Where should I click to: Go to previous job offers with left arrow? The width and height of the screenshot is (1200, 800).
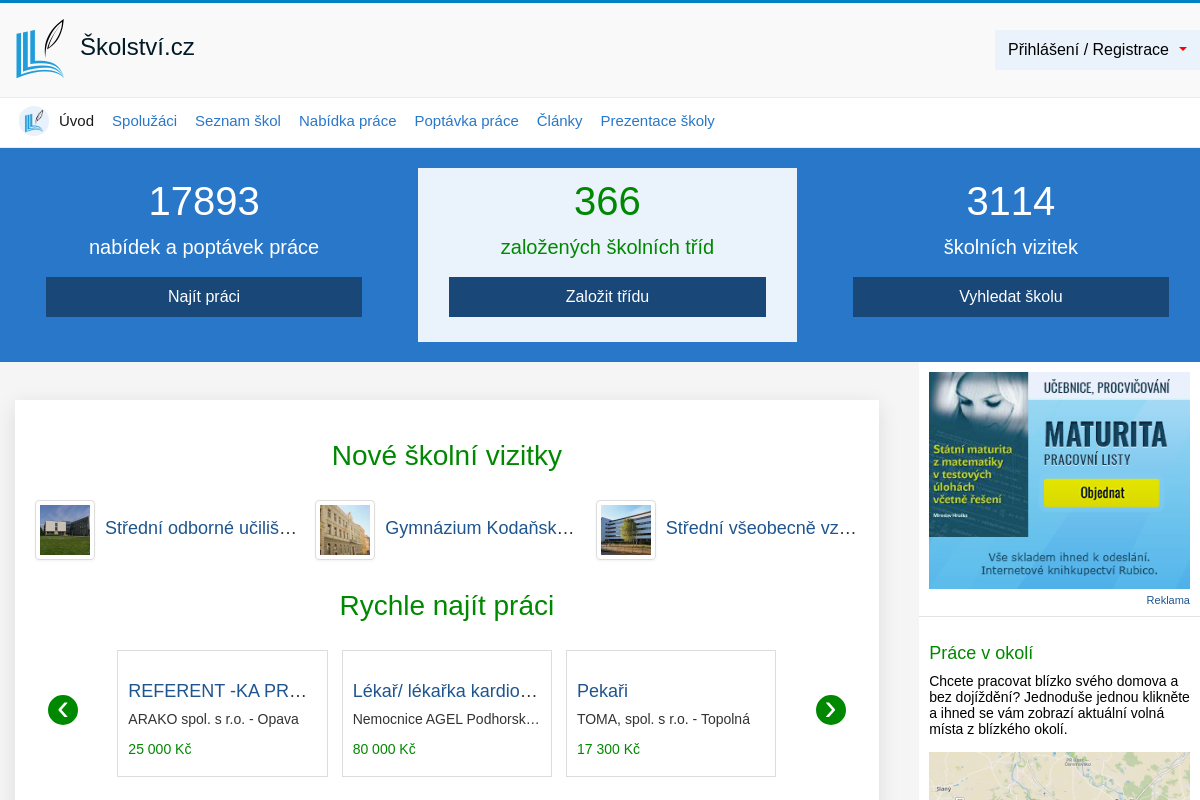coord(63,710)
